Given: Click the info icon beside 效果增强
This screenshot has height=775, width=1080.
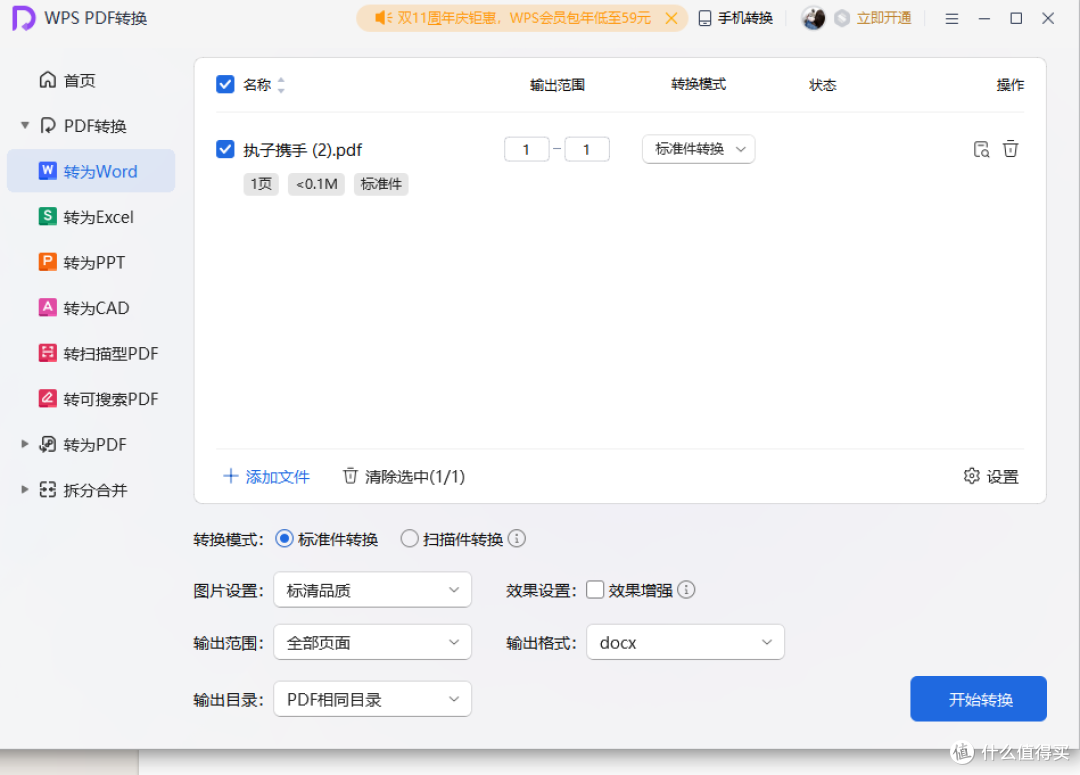Looking at the screenshot, I should 687,590.
